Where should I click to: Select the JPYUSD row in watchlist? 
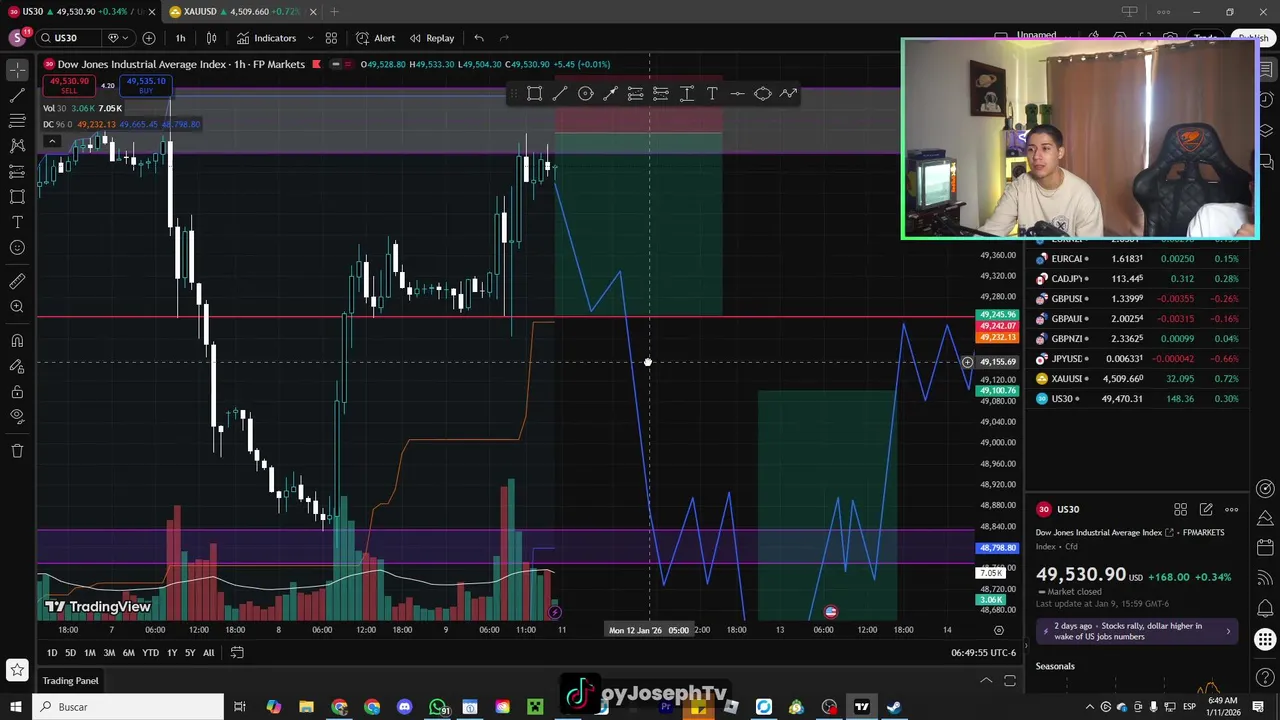[x=1138, y=359]
